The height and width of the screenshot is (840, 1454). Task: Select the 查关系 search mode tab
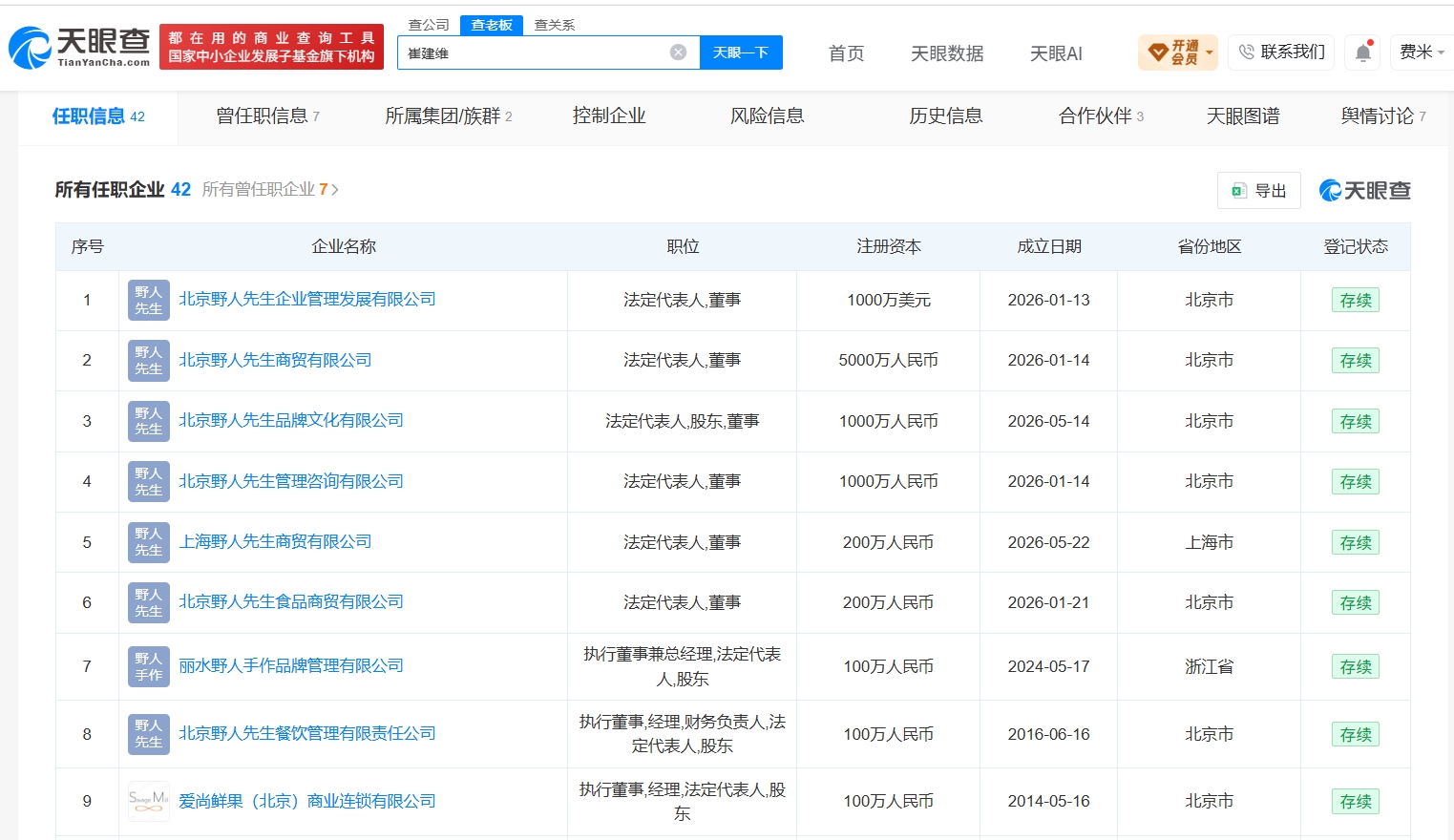click(555, 25)
